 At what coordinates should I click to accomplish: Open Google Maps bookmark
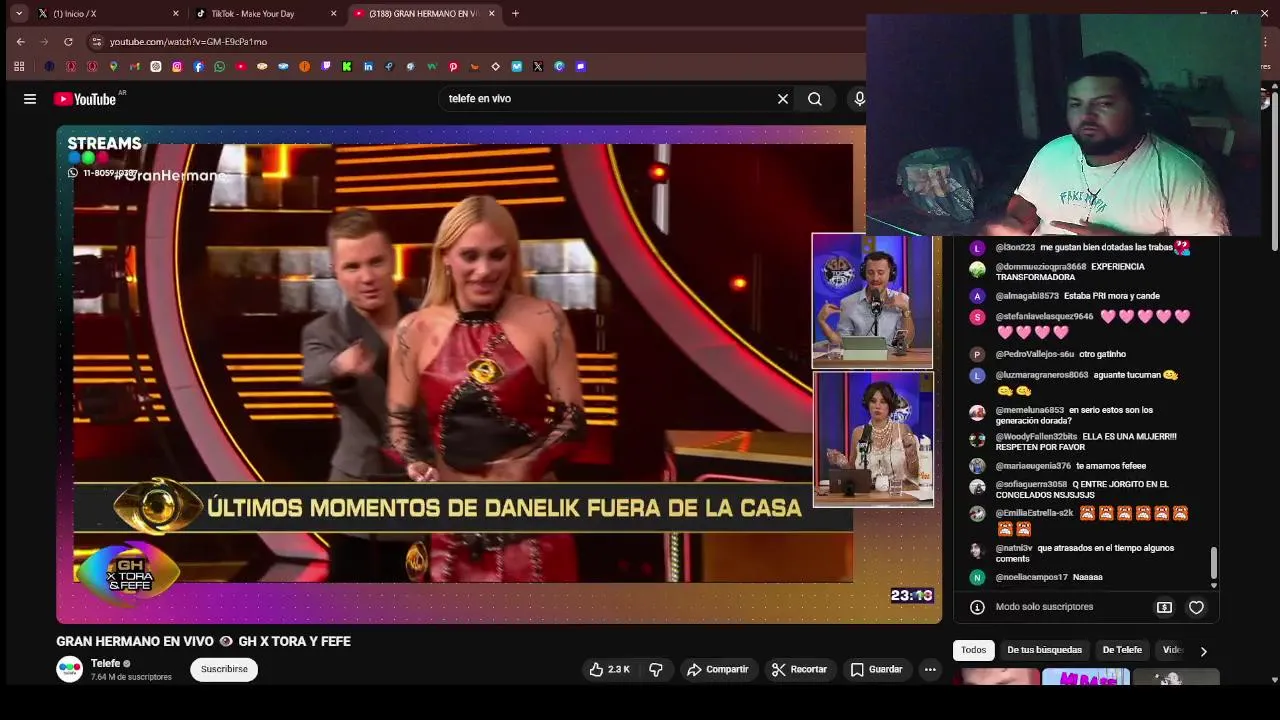[x=113, y=67]
